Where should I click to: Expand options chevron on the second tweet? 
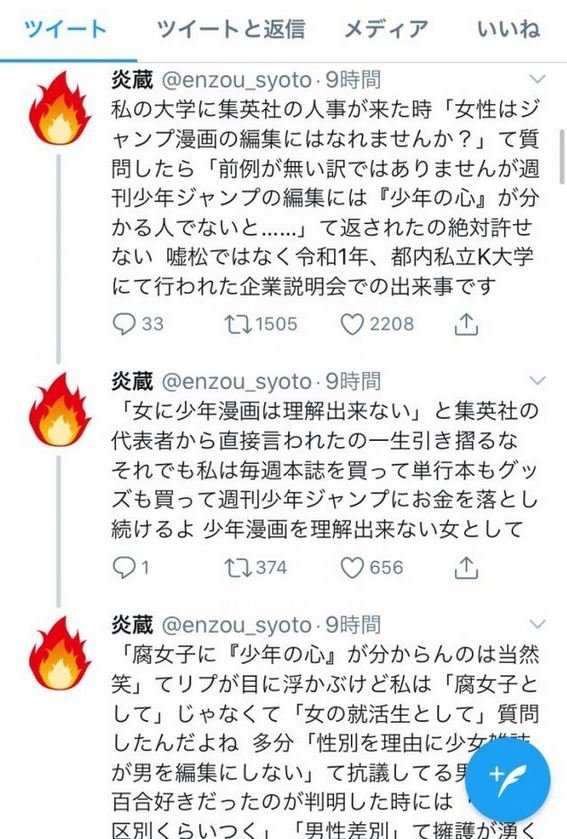click(x=537, y=381)
